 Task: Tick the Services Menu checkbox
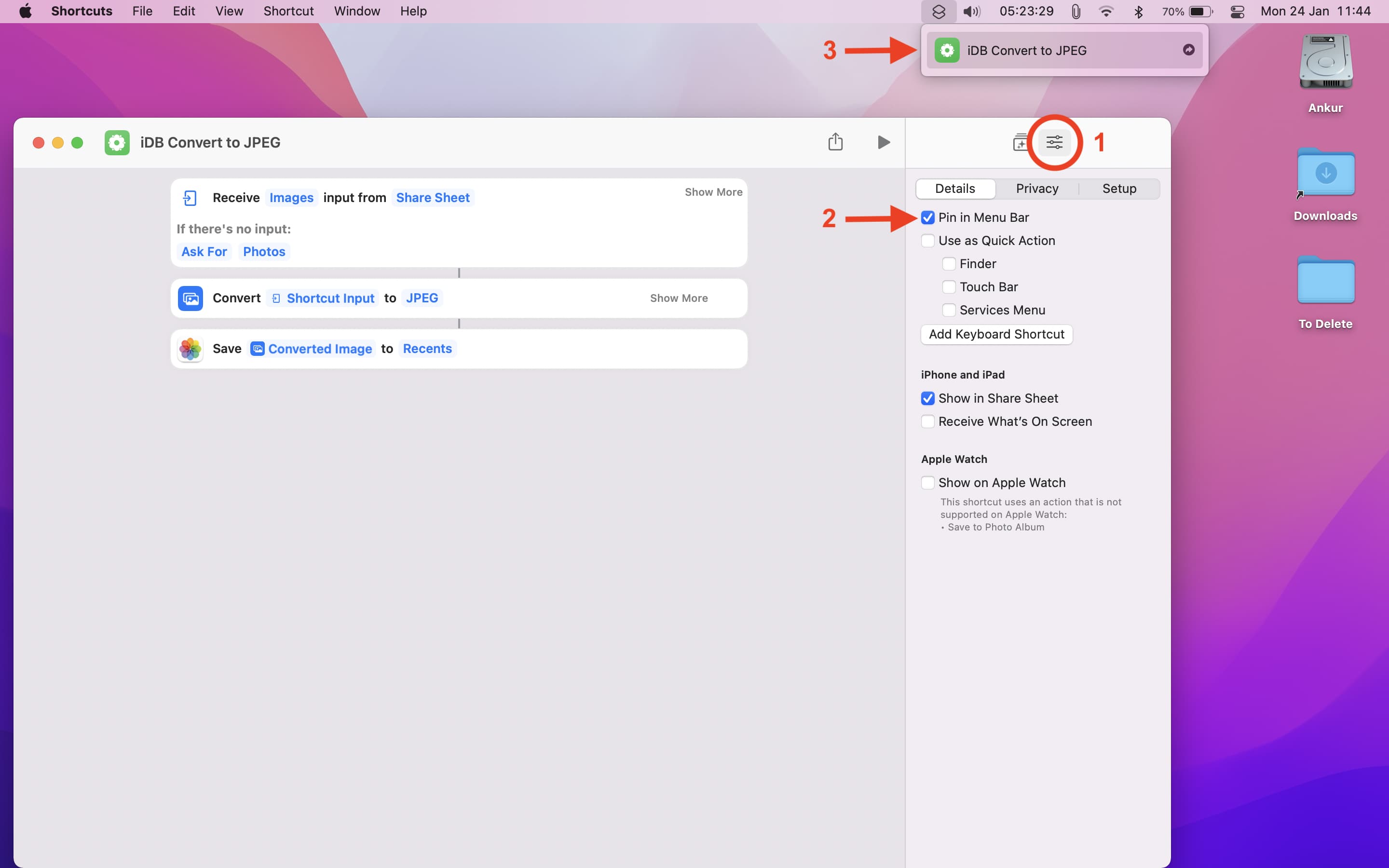pos(949,310)
